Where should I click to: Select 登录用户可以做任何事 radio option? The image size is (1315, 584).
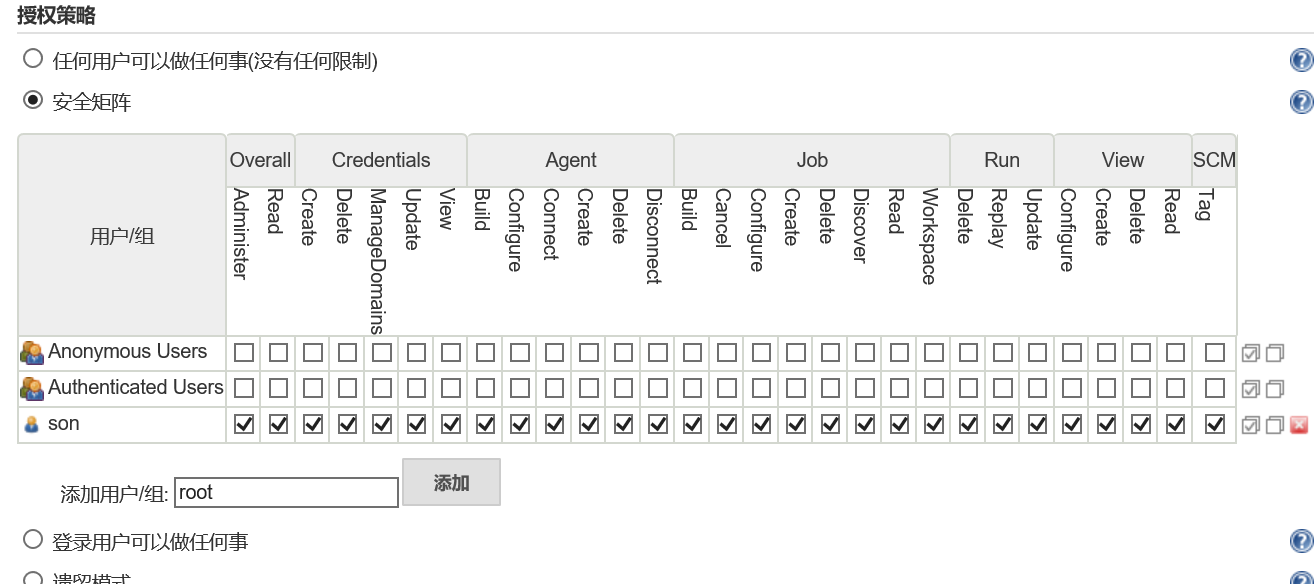click(33, 540)
